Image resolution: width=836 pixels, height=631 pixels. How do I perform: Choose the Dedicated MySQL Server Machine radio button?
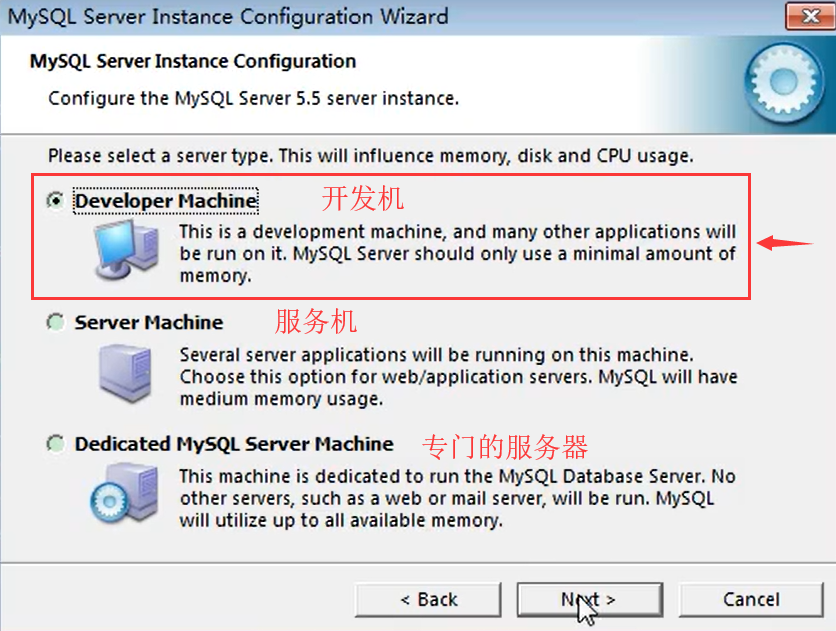click(55, 443)
